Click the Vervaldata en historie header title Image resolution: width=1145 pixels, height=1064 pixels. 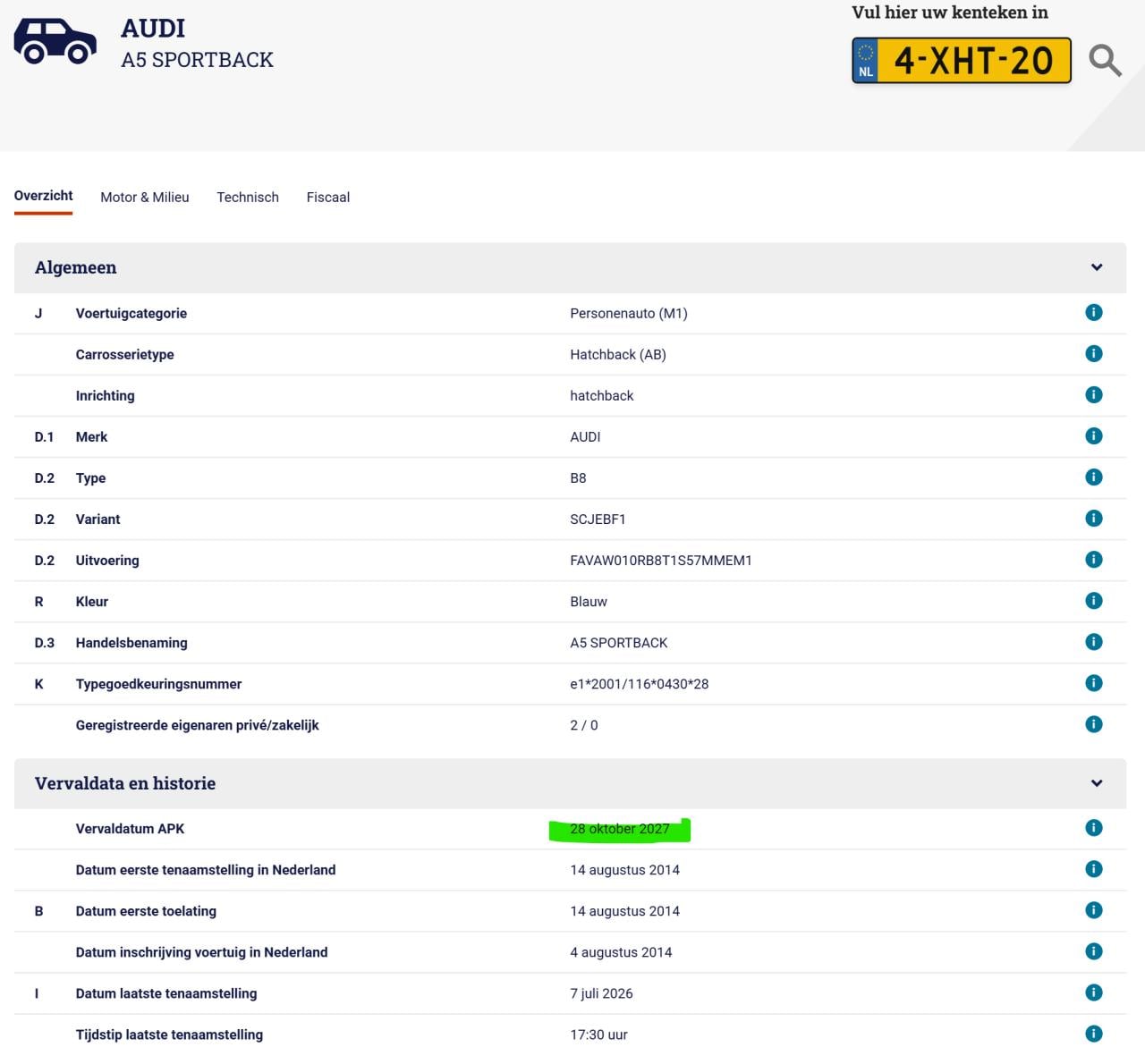125,783
